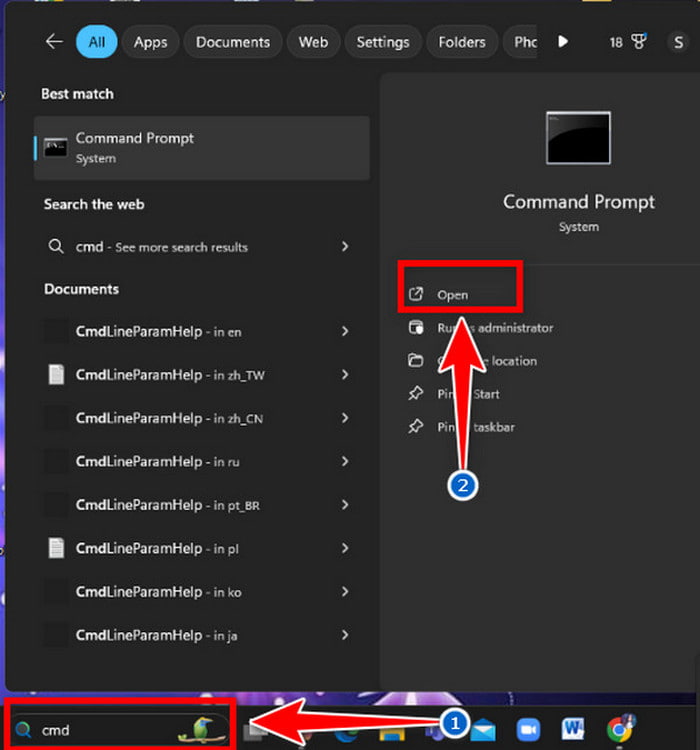Click the file icon for CmdLineParamHelp zh_TW
Viewport: 700px width, 750px height.
pyautogui.click(x=56, y=375)
